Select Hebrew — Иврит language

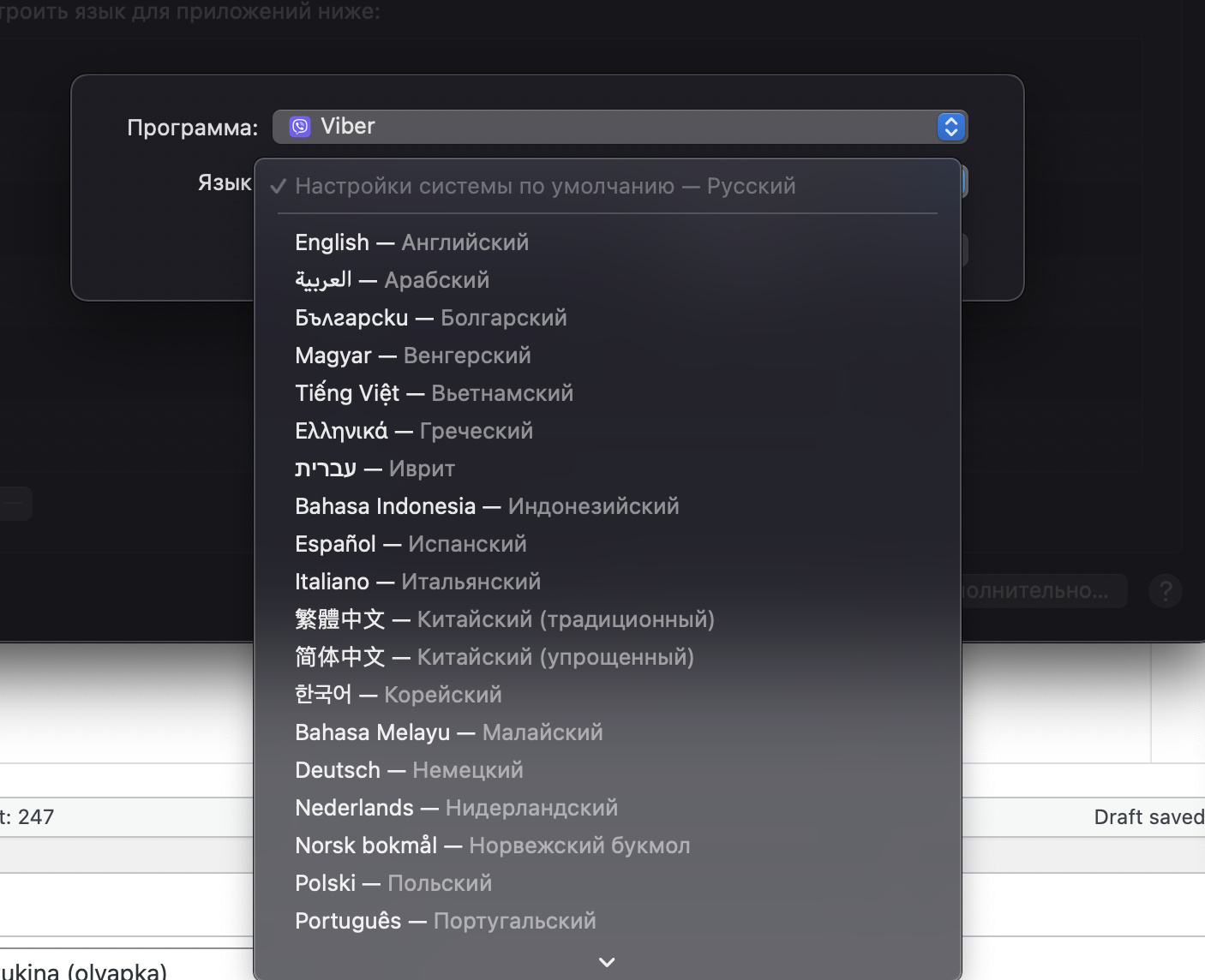point(608,469)
